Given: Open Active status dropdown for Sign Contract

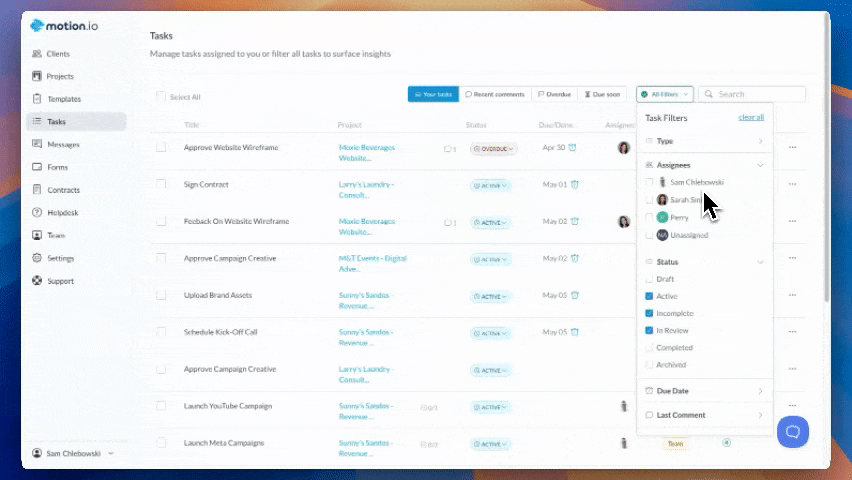Looking at the screenshot, I should tap(490, 185).
